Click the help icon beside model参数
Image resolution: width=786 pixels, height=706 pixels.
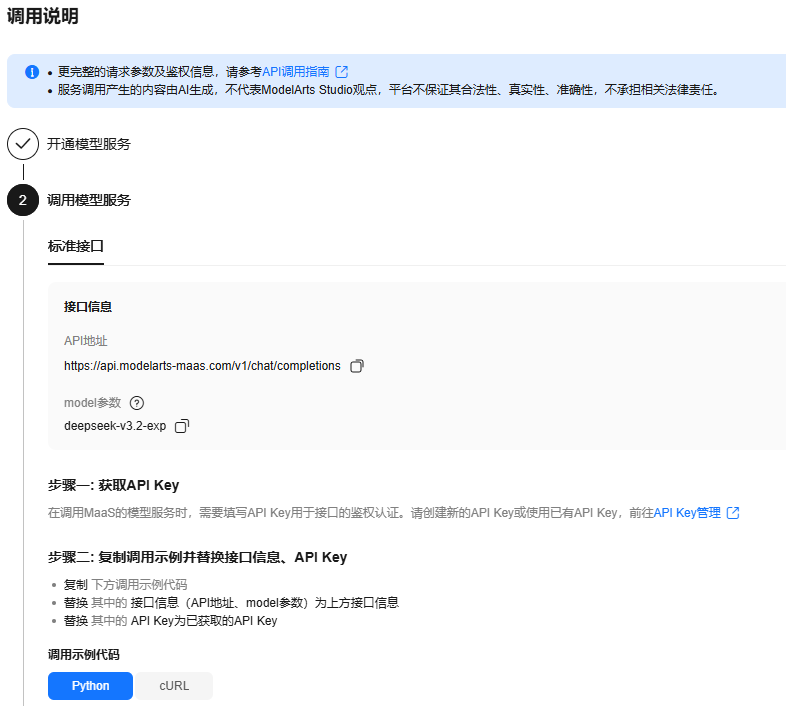(137, 403)
